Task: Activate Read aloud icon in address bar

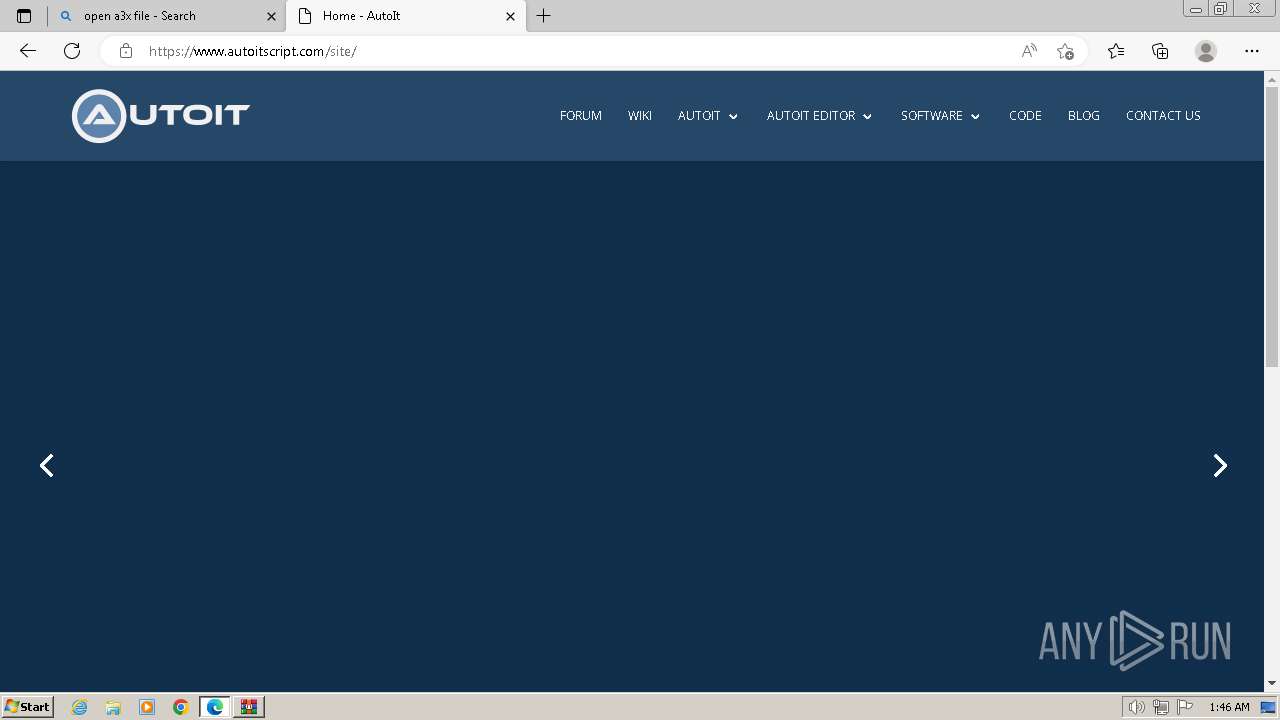Action: (1029, 51)
